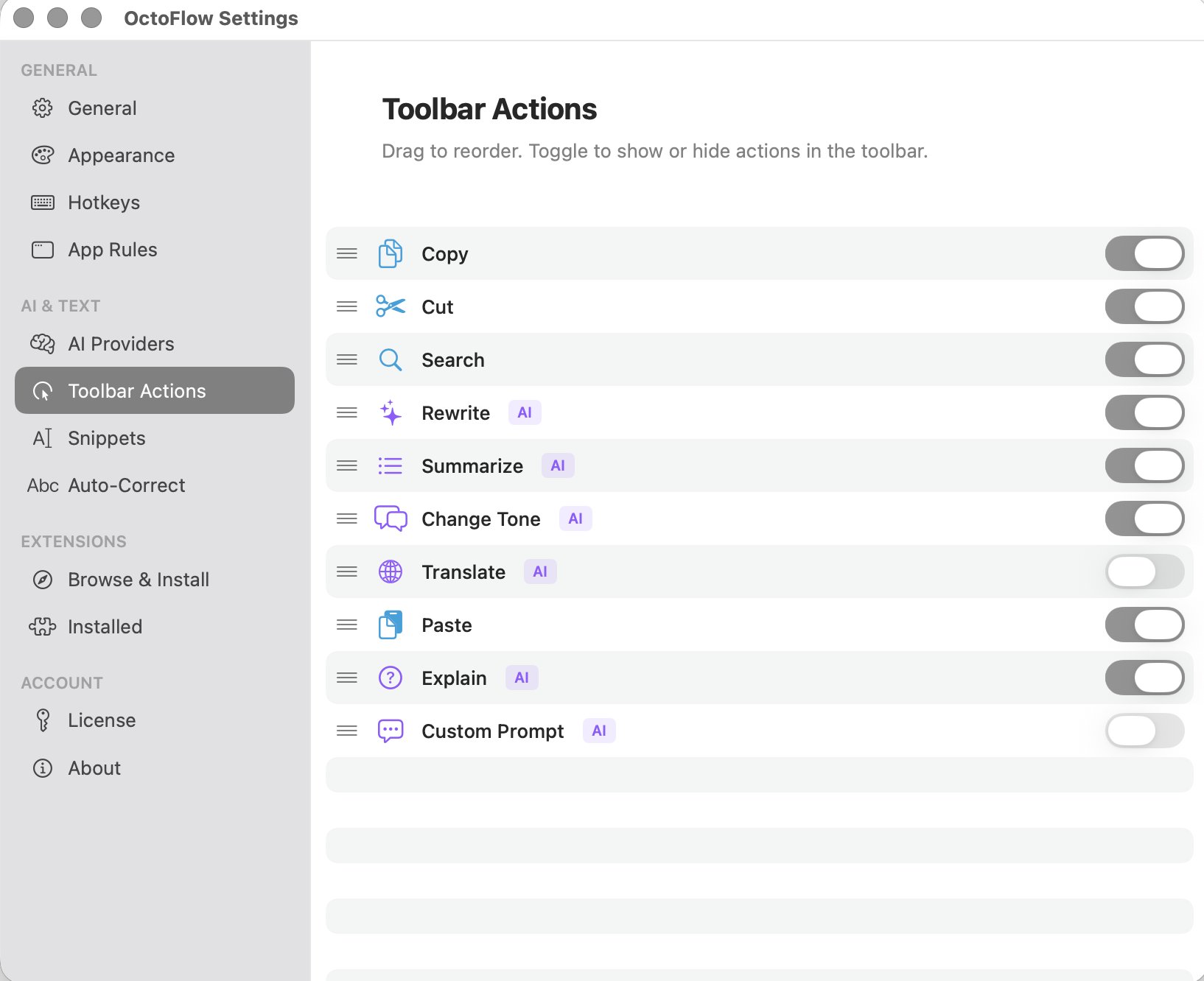The height and width of the screenshot is (981, 1204).
Task: Click the Appearance palette icon
Action: click(43, 155)
